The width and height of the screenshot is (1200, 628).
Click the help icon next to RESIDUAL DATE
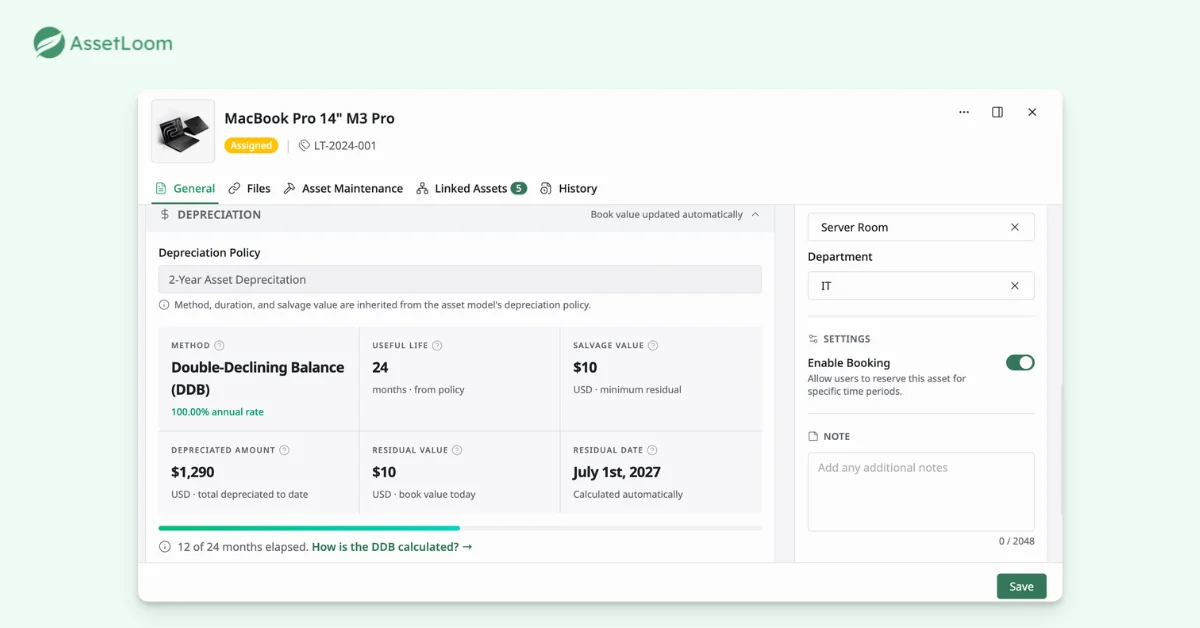pos(652,450)
